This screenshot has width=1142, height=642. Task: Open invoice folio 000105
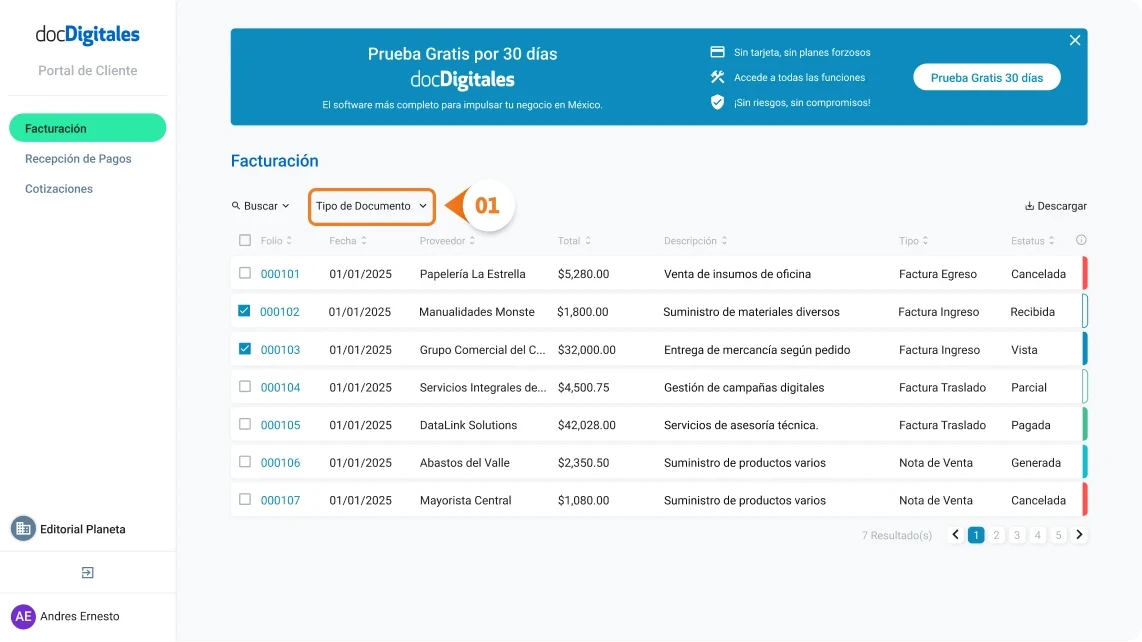(278, 425)
